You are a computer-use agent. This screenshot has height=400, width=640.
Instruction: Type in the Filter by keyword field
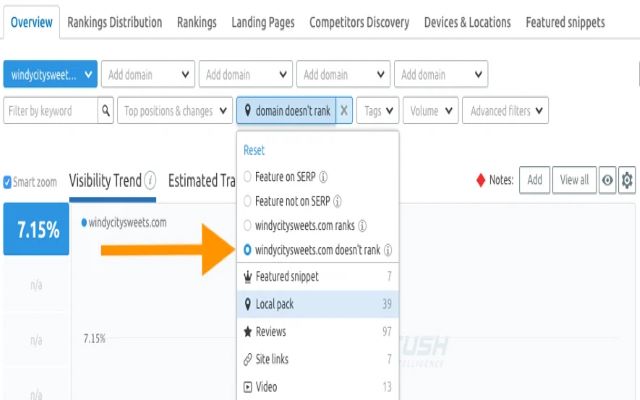pyautogui.click(x=50, y=111)
